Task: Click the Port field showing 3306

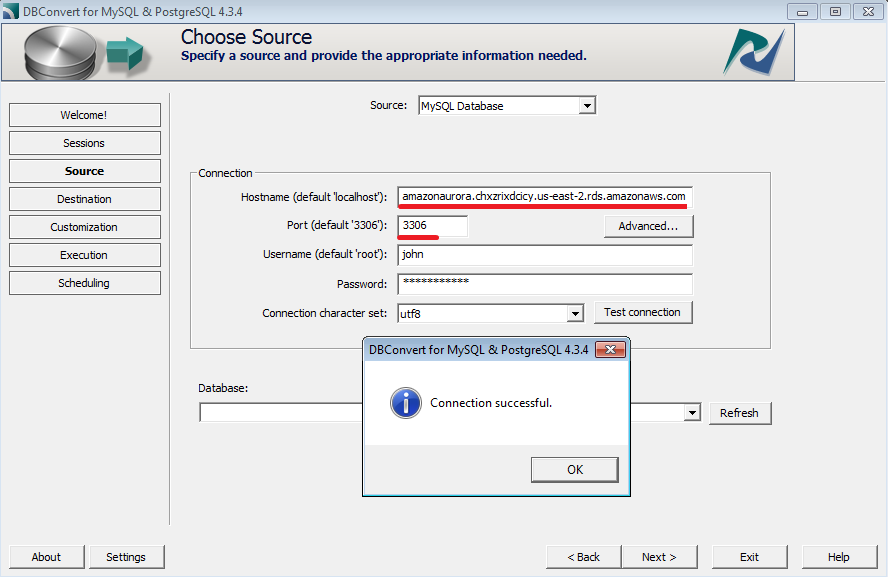Action: pos(433,225)
